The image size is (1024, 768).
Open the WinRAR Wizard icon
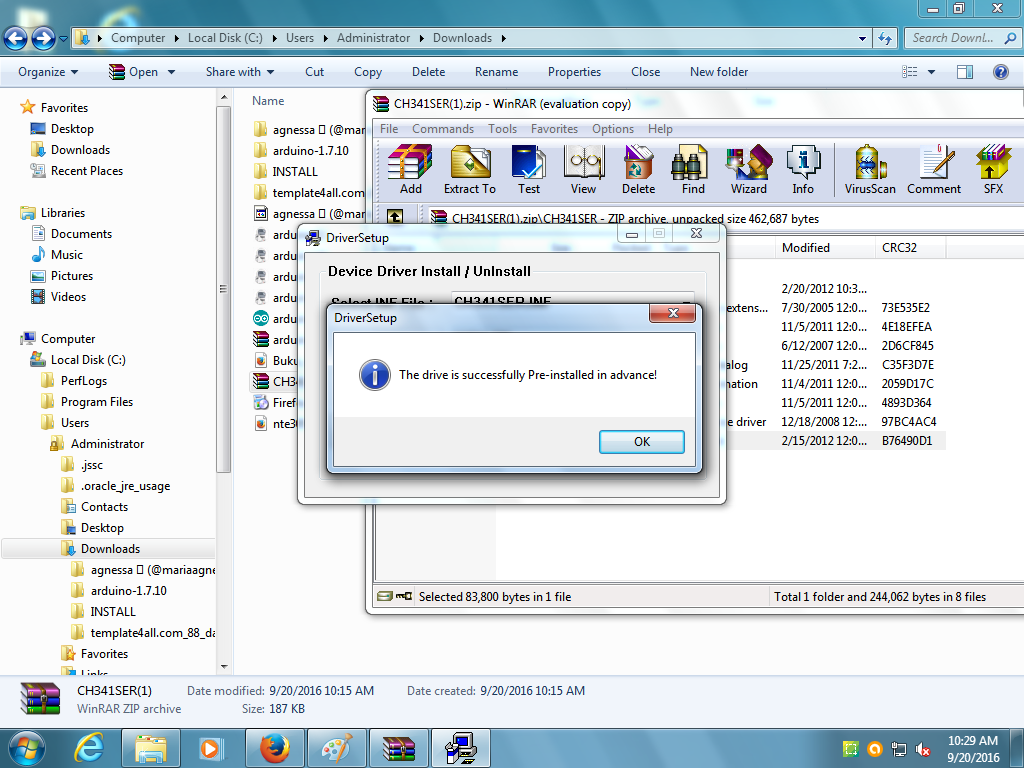pyautogui.click(x=748, y=170)
